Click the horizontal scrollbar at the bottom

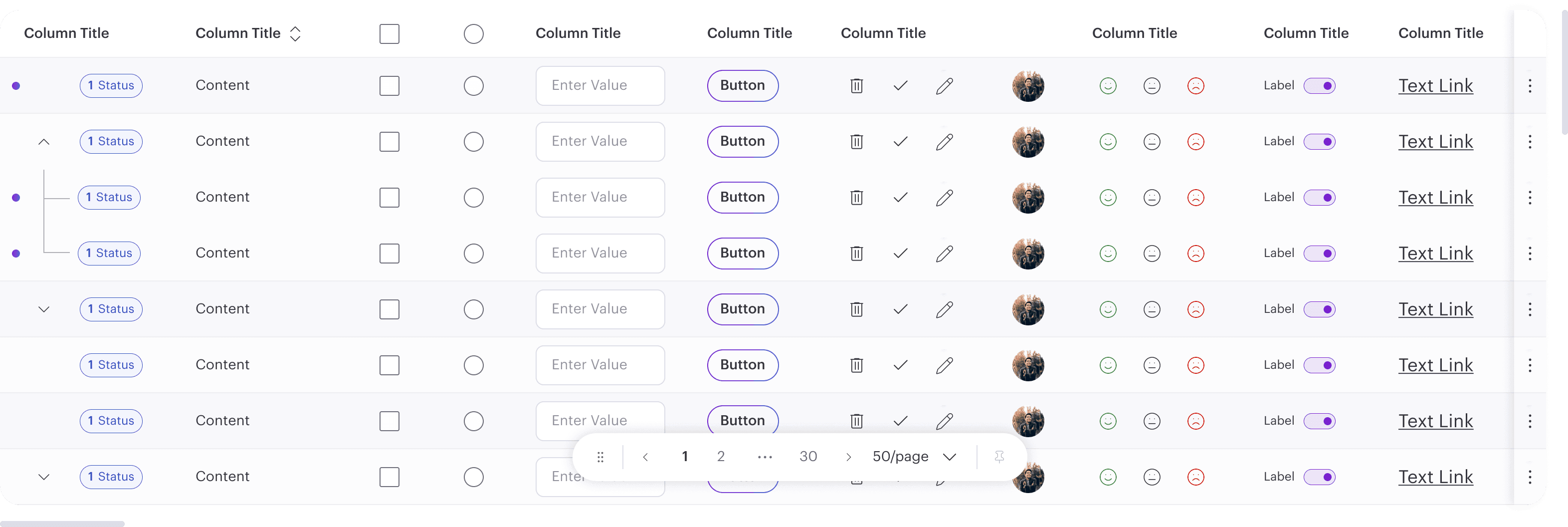coord(62,524)
